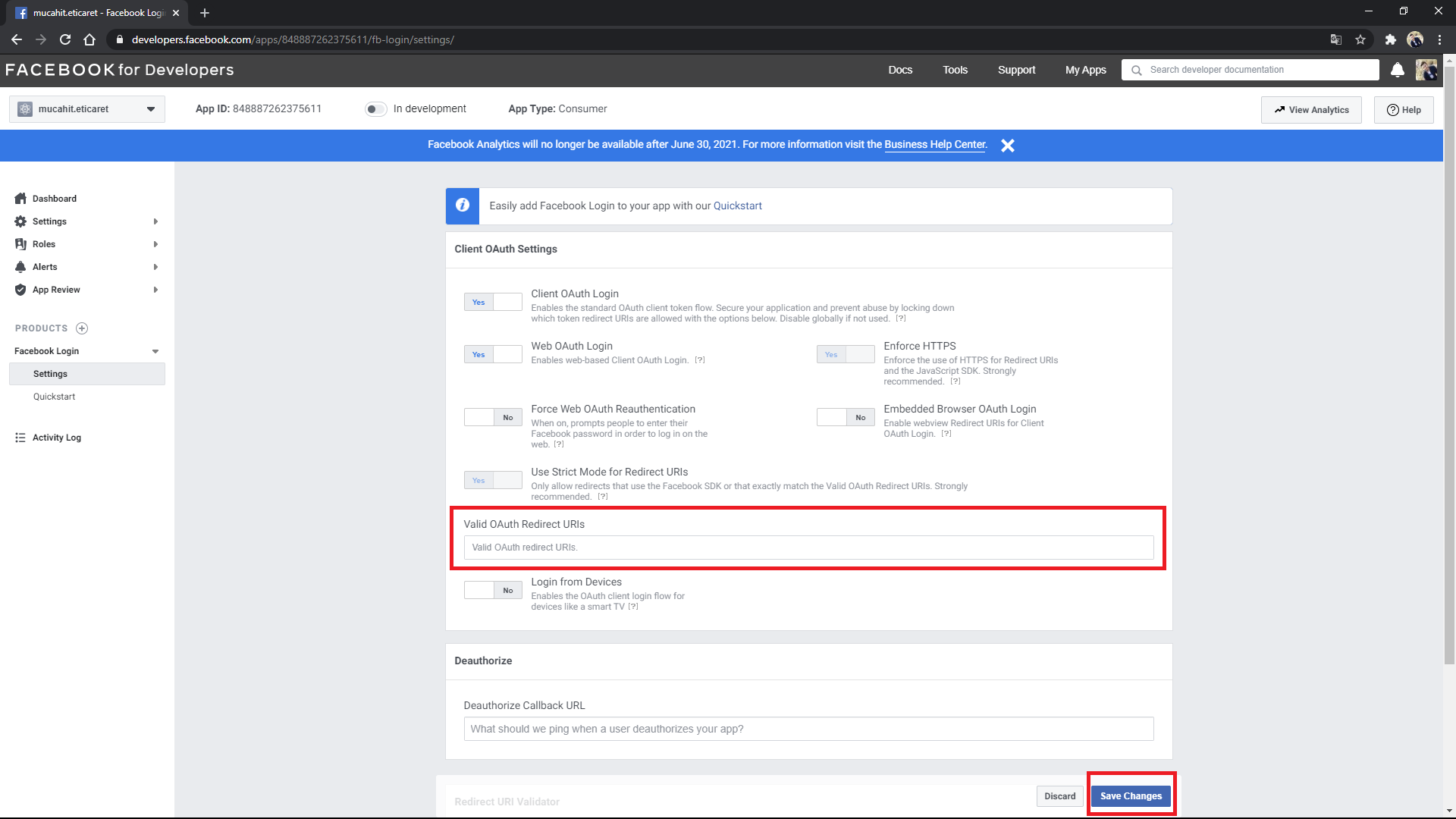Click App Review shield icon

point(20,290)
